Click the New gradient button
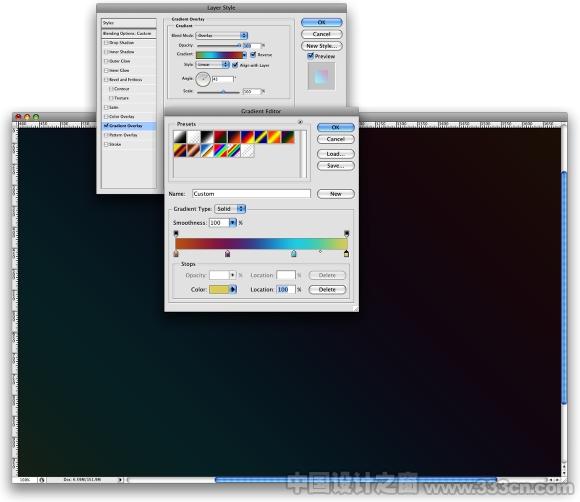580x502 pixels. (335, 194)
